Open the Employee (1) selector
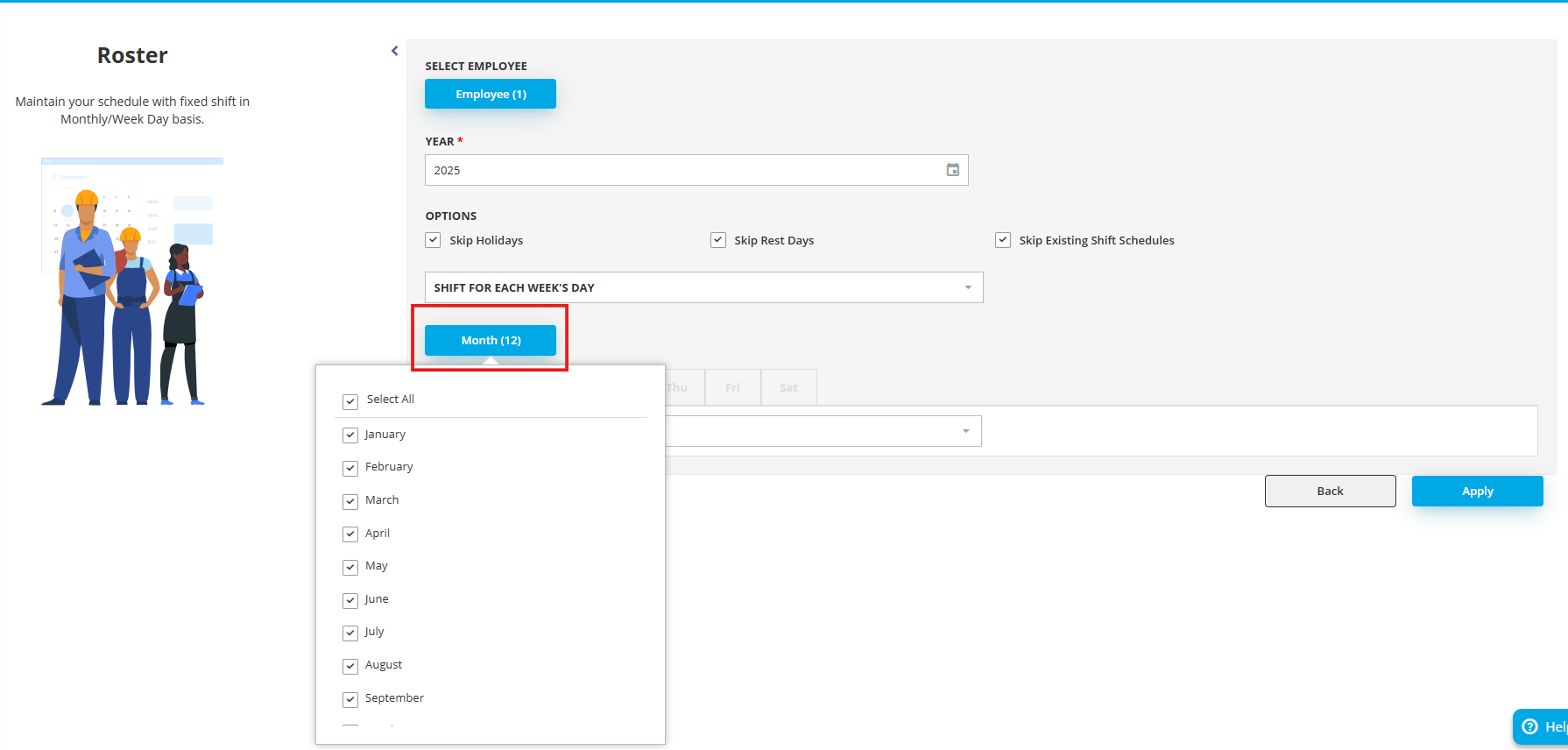This screenshot has height=750, width=1568. click(x=491, y=94)
